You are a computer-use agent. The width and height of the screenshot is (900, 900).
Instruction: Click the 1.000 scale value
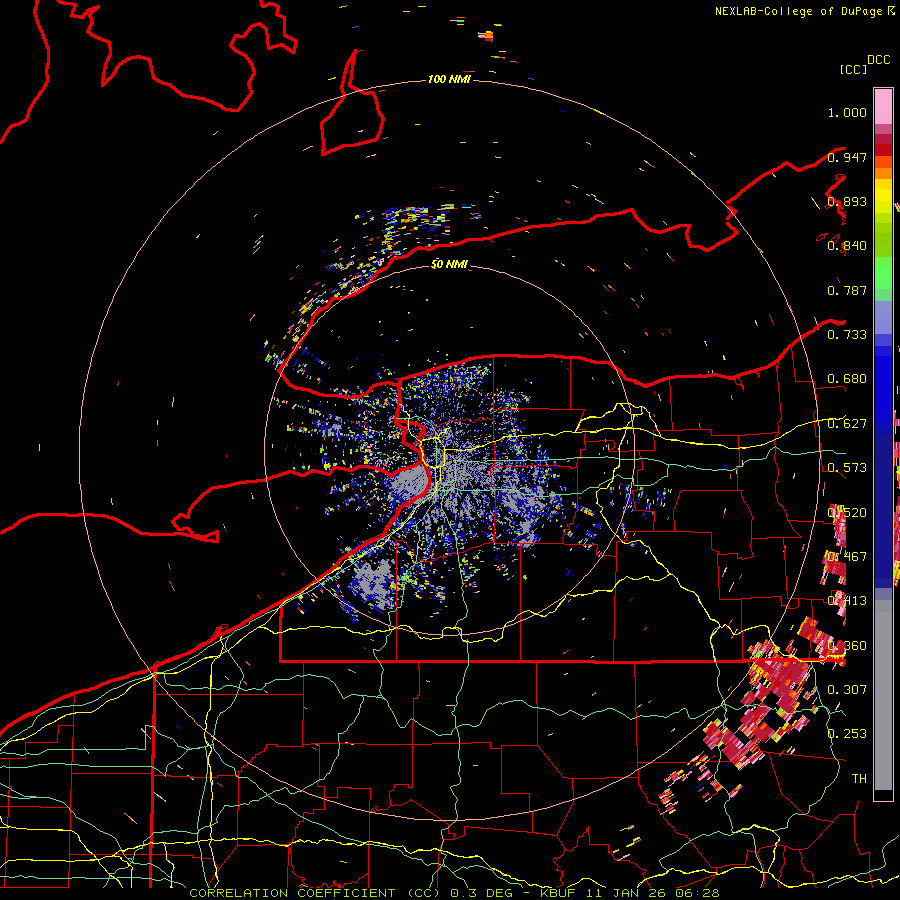847,112
